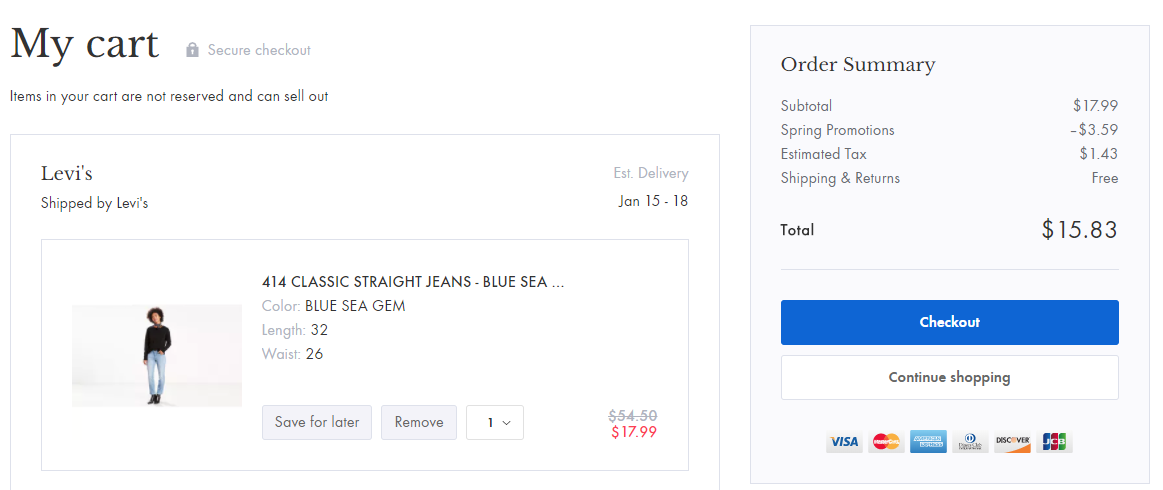This screenshot has width=1163, height=490.
Task: Click the Mastercard payment icon
Action: 886,442
